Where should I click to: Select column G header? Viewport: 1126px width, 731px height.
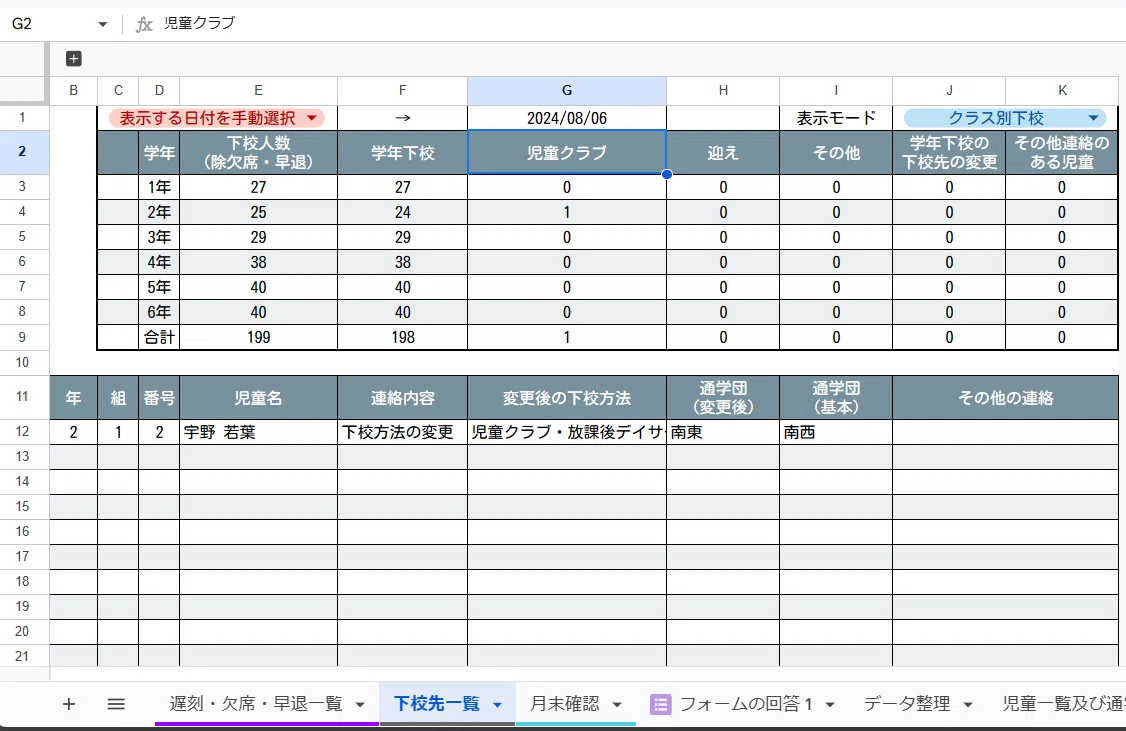click(x=567, y=90)
